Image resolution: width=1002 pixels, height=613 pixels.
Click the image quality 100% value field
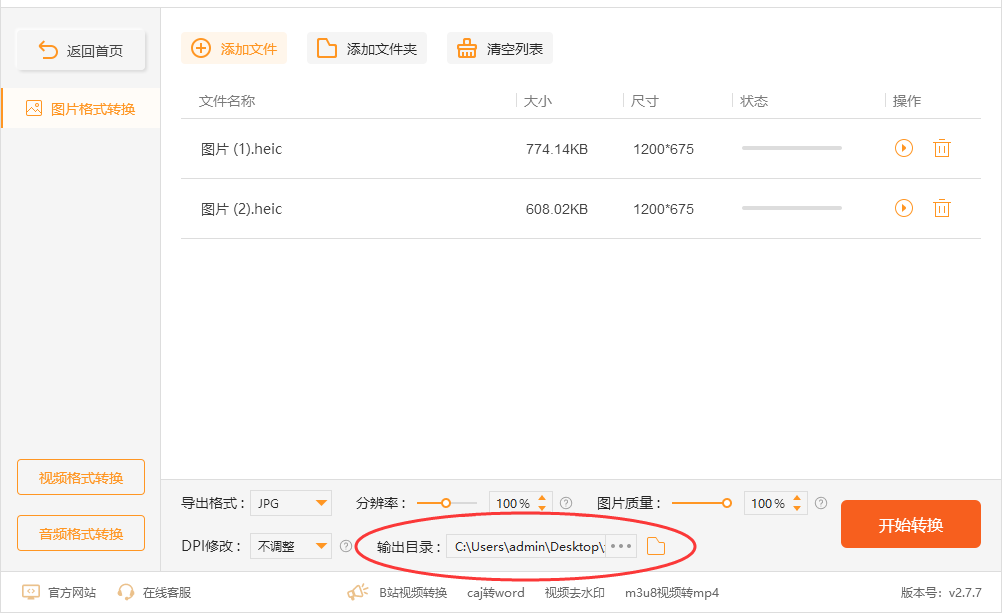[x=768, y=503]
